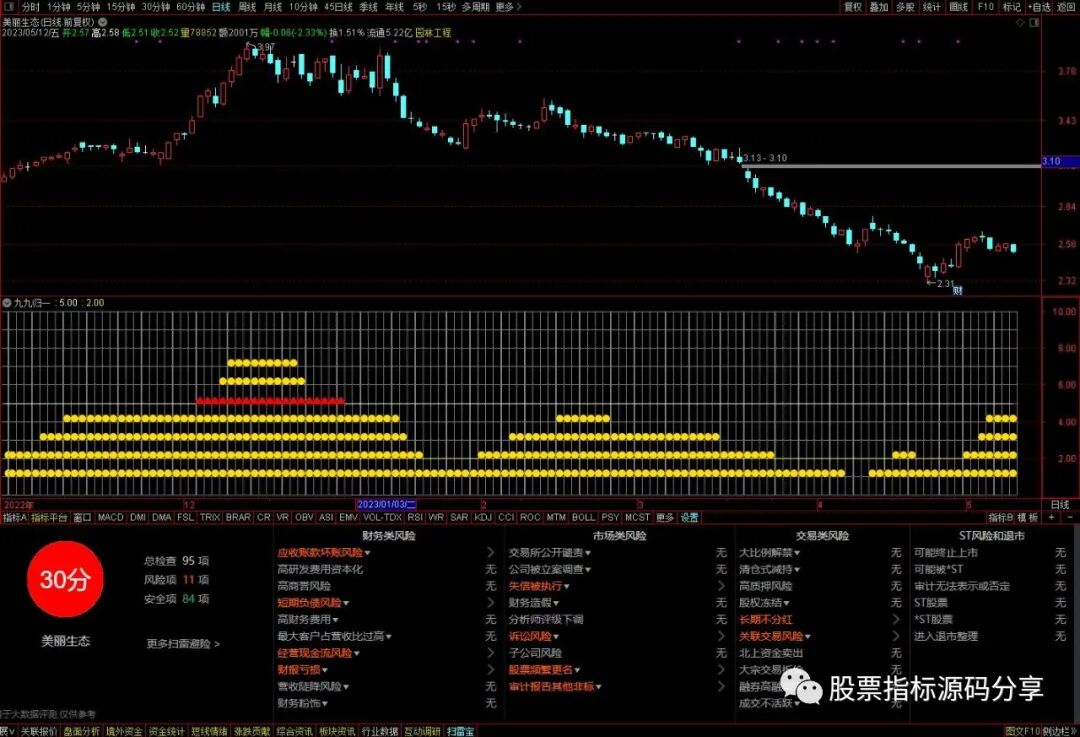This screenshot has width=1080, height=737.
Task: Click the 多股 multi-stock button
Action: [905, 7]
